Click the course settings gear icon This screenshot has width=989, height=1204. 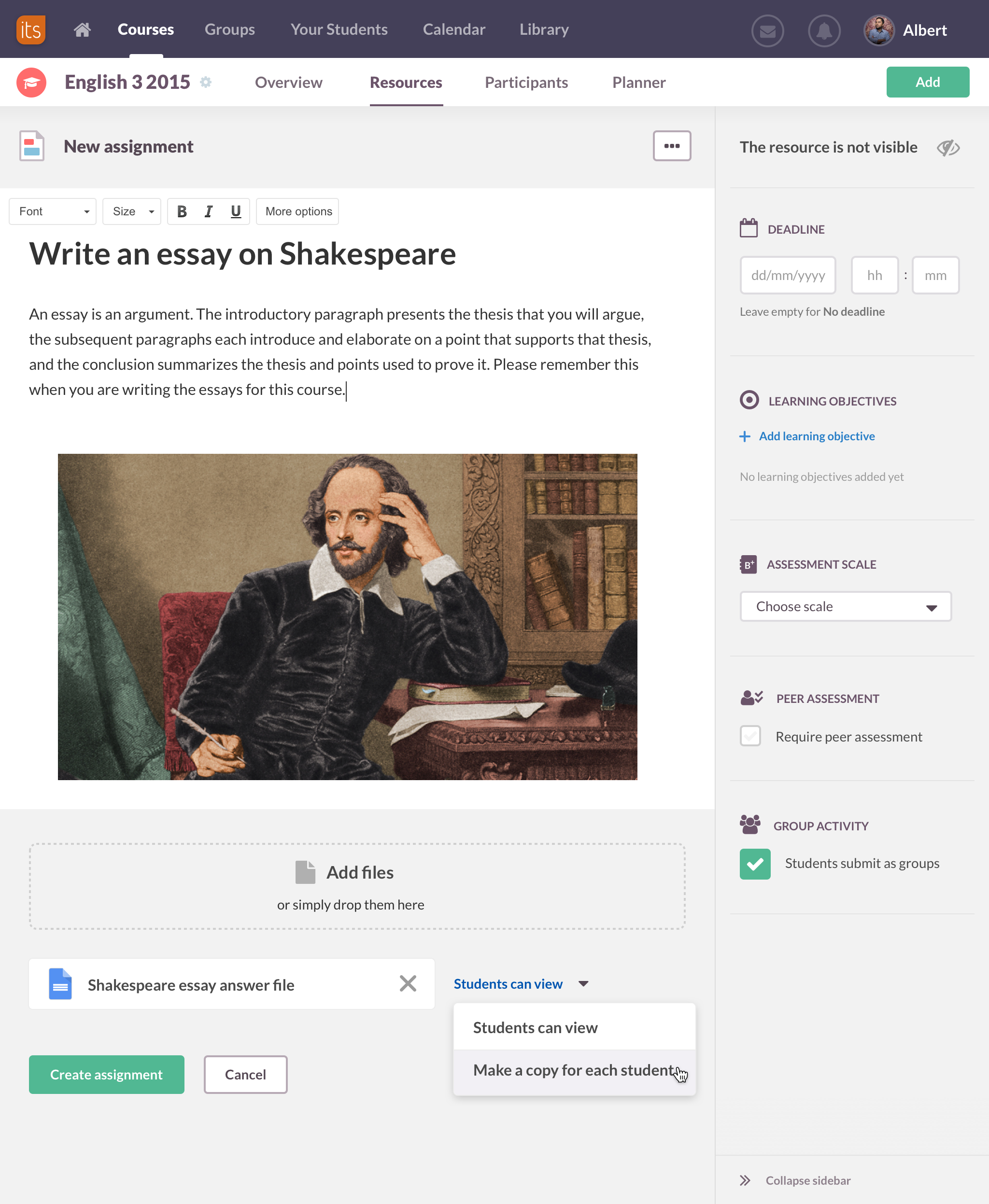(206, 82)
